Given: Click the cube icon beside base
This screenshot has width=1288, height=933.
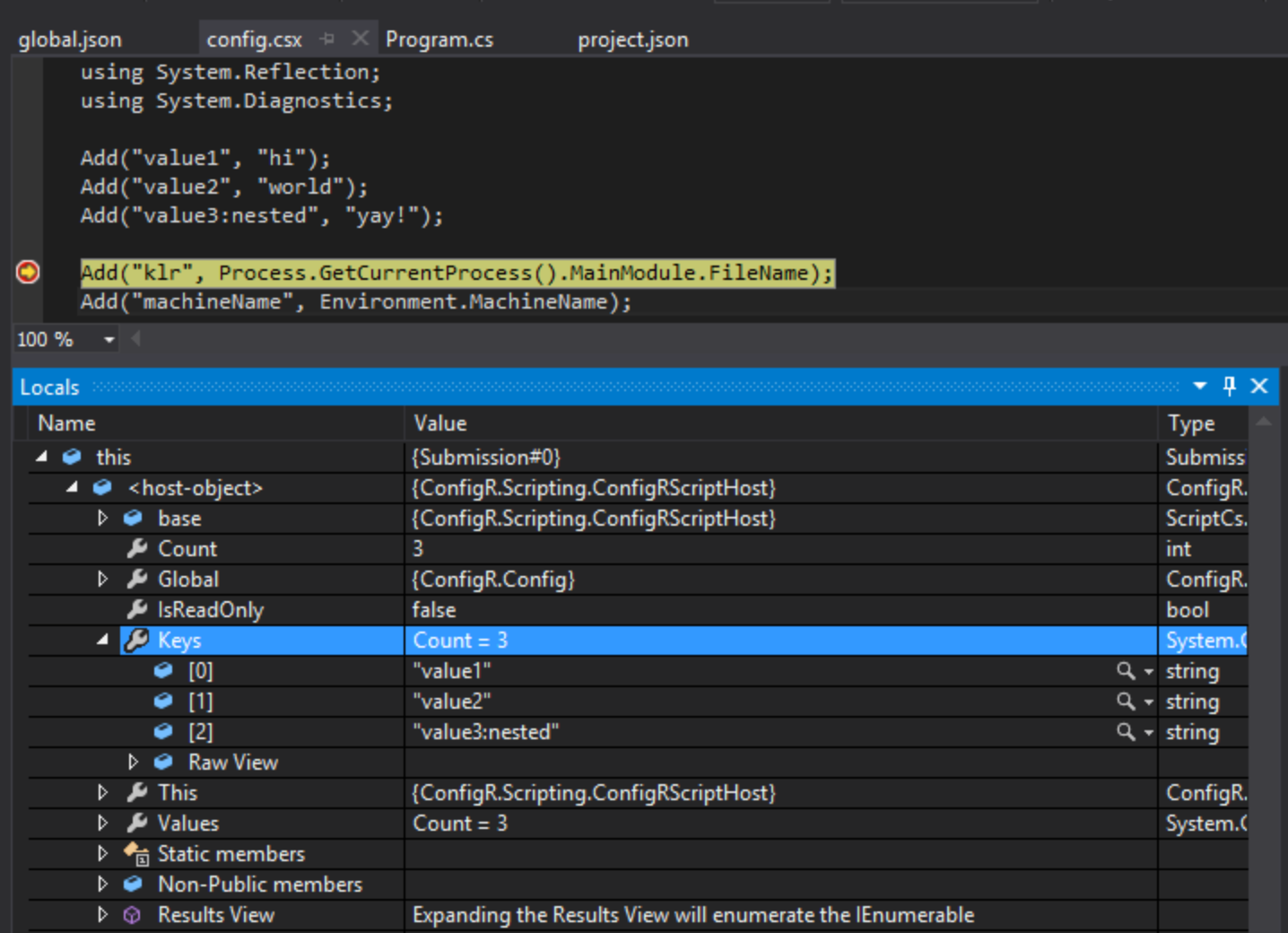Looking at the screenshot, I should coord(133,518).
